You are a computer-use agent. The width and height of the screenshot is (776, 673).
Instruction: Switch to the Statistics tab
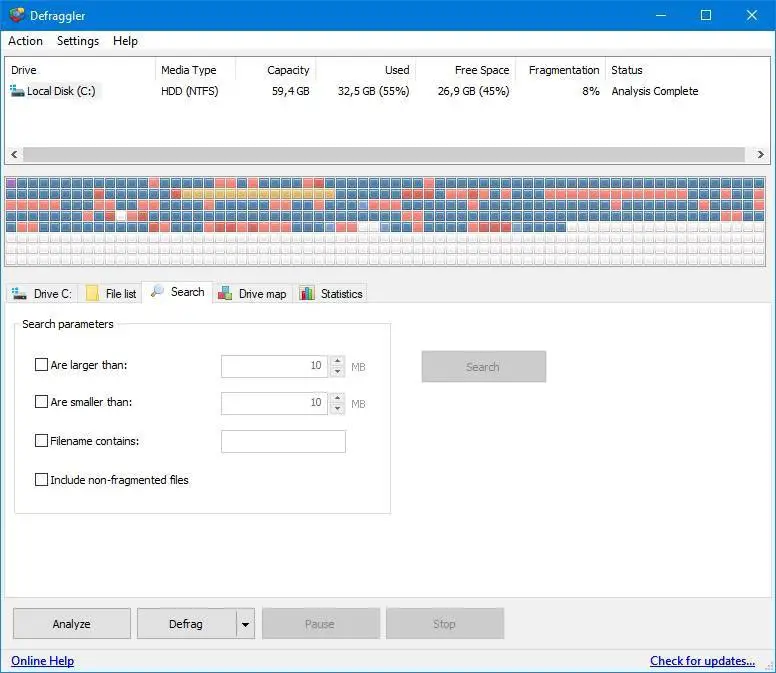[x=332, y=293]
